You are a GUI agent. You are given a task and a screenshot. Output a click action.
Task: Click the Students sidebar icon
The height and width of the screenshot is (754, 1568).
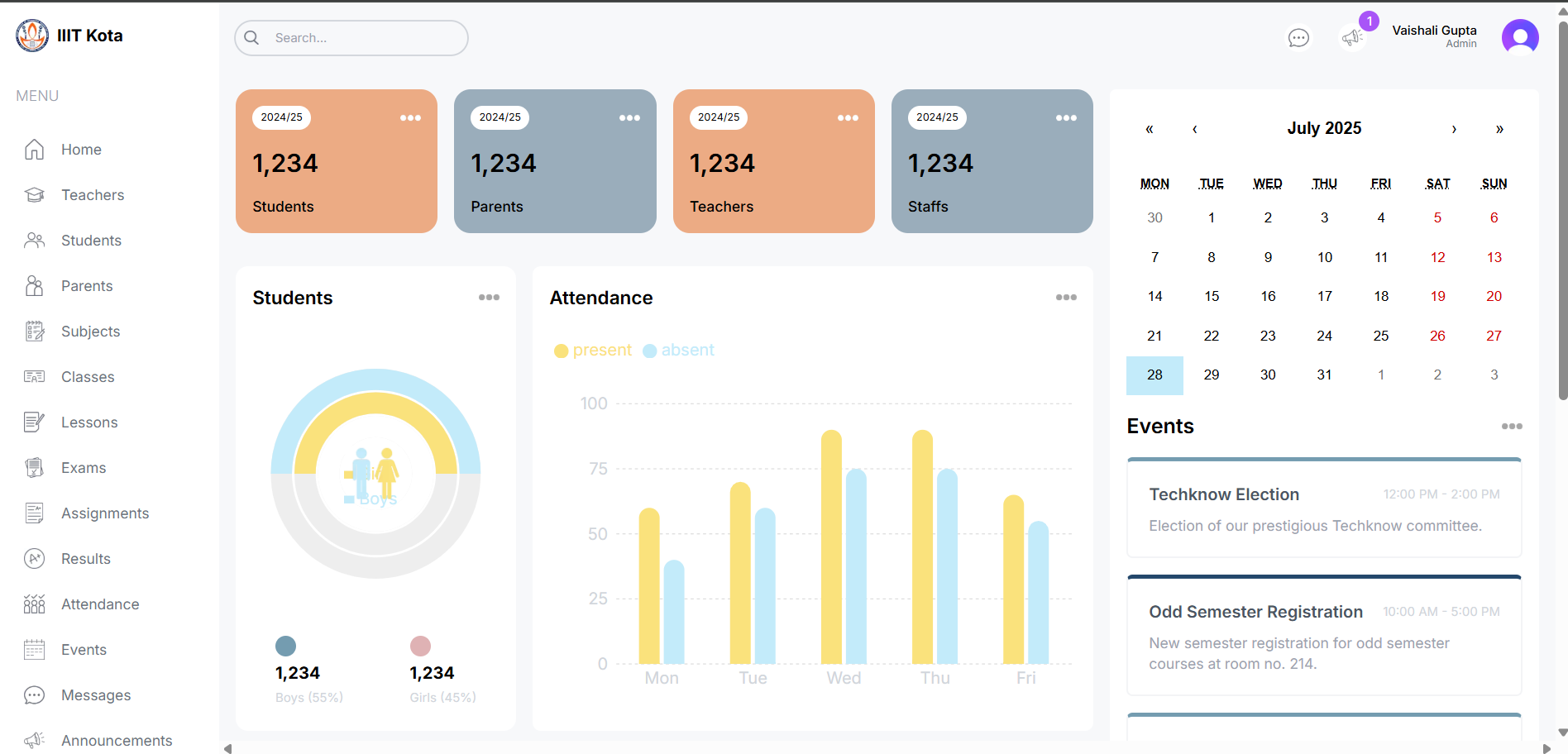point(34,240)
